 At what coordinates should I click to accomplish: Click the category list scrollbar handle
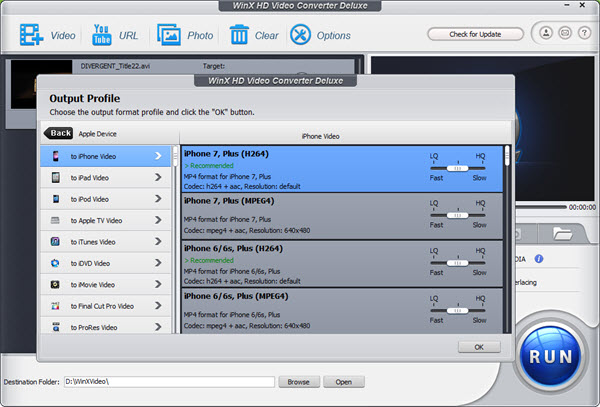tap(175, 156)
